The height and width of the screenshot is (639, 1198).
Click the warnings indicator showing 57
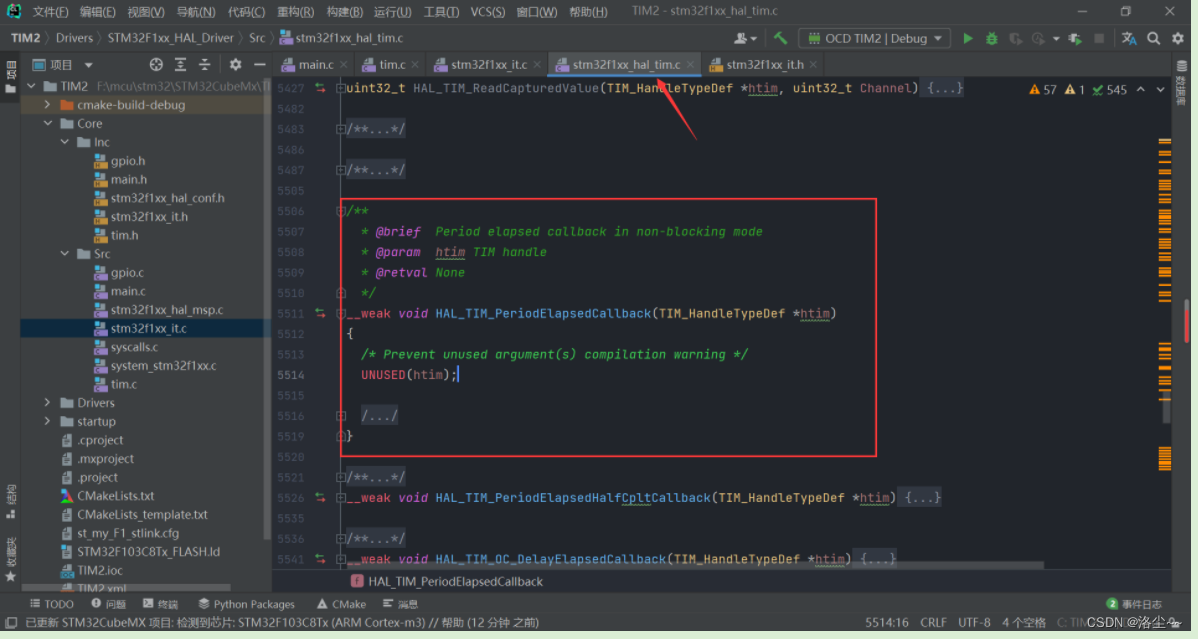click(x=1043, y=89)
